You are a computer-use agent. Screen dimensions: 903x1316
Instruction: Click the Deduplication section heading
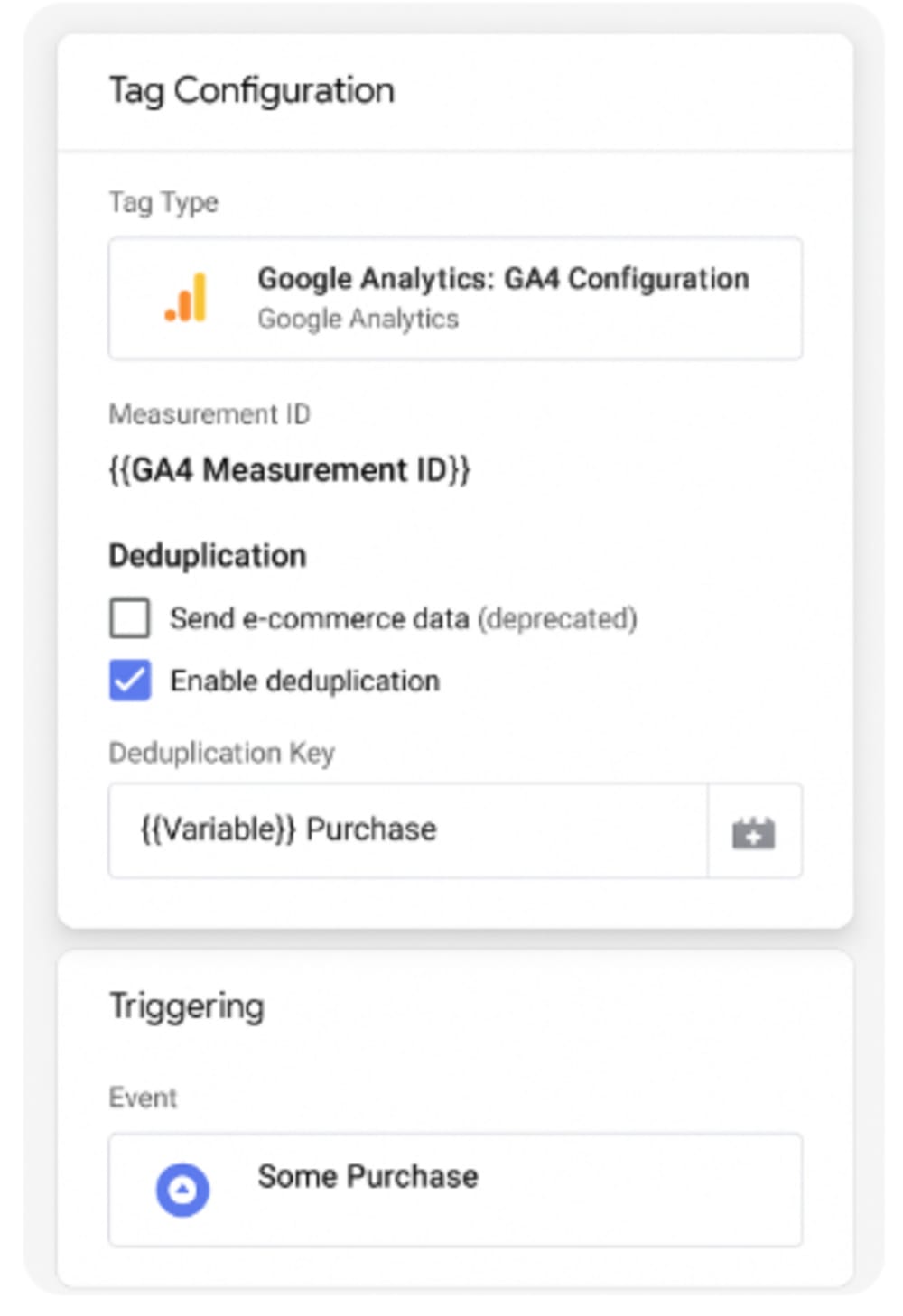pos(208,556)
